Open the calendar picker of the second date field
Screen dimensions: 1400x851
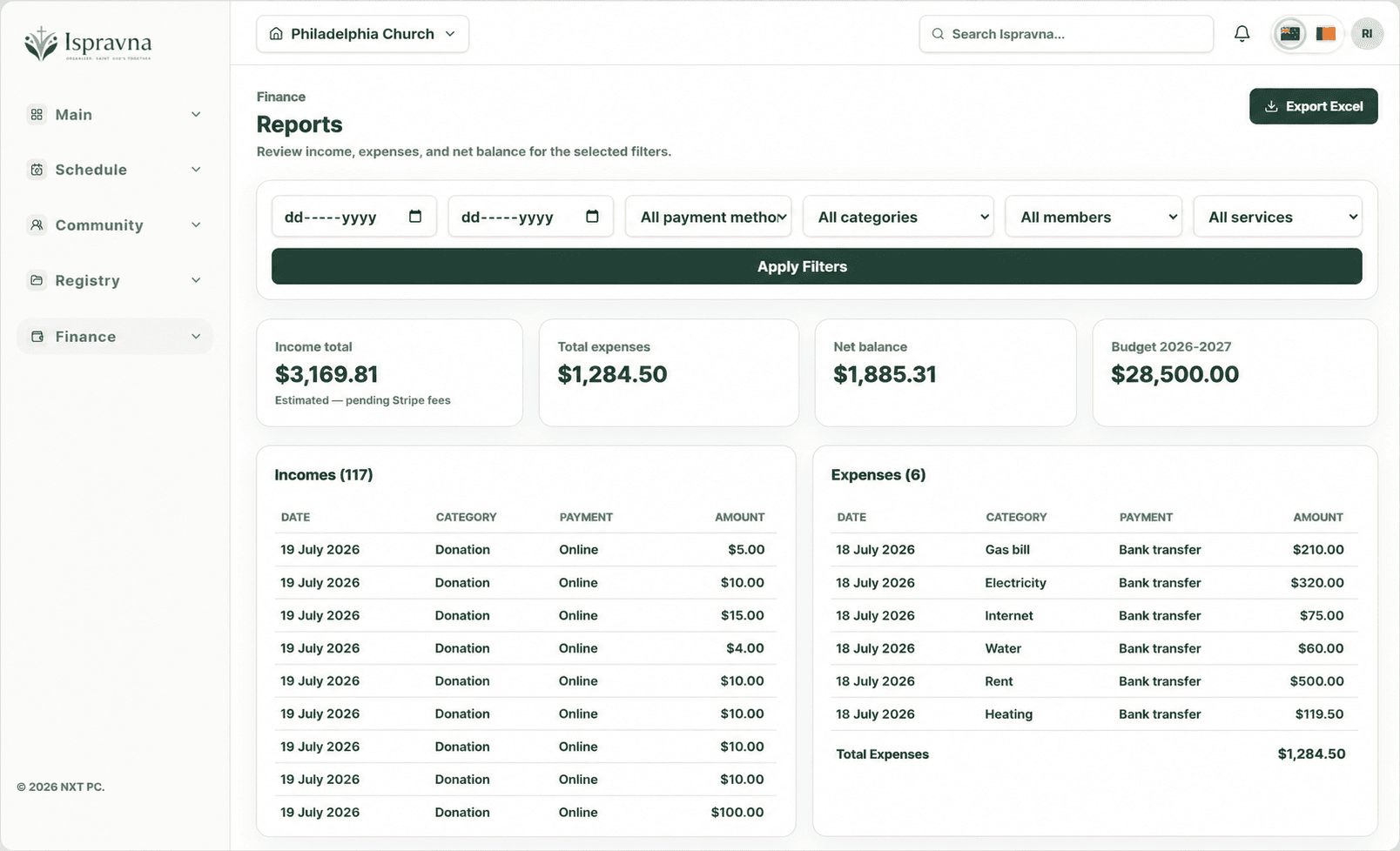pos(592,217)
